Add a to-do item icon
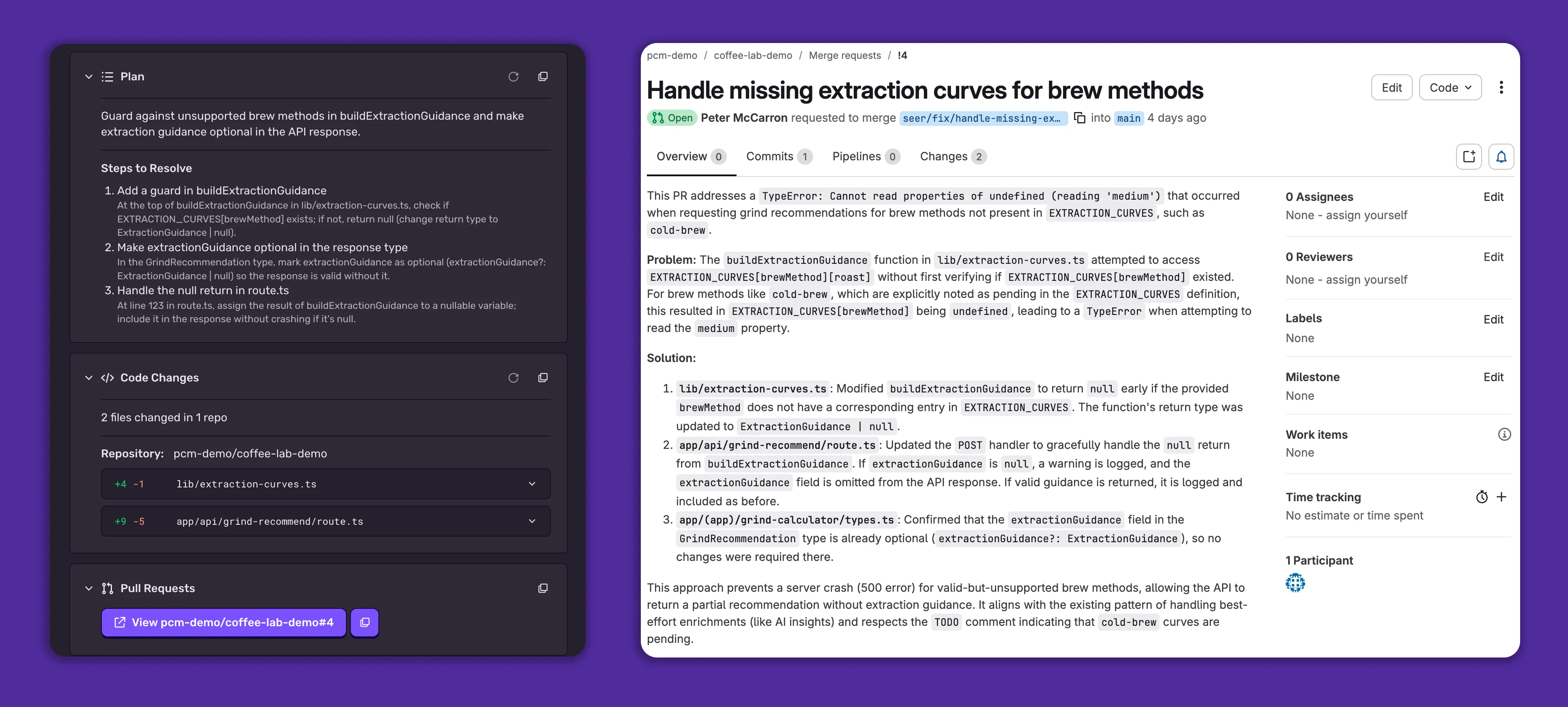 (1469, 157)
